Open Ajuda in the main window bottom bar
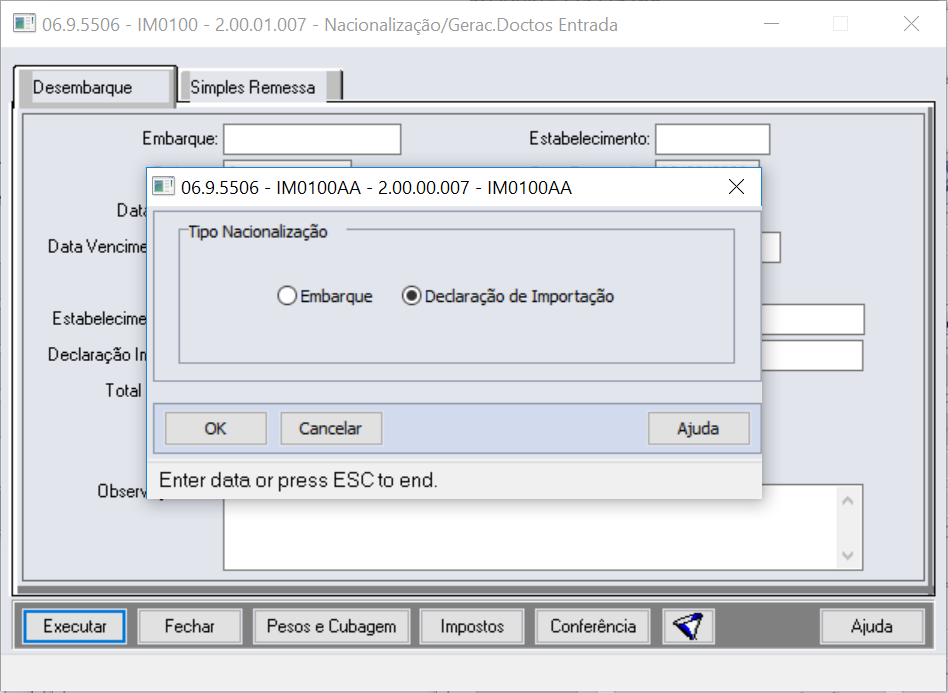The height and width of the screenshot is (693, 948). click(872, 626)
